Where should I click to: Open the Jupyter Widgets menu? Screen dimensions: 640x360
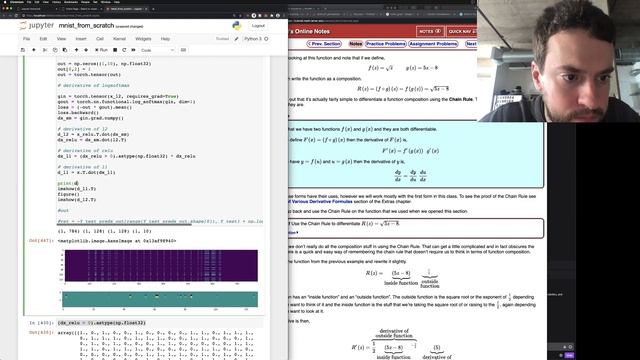[x=143, y=39]
